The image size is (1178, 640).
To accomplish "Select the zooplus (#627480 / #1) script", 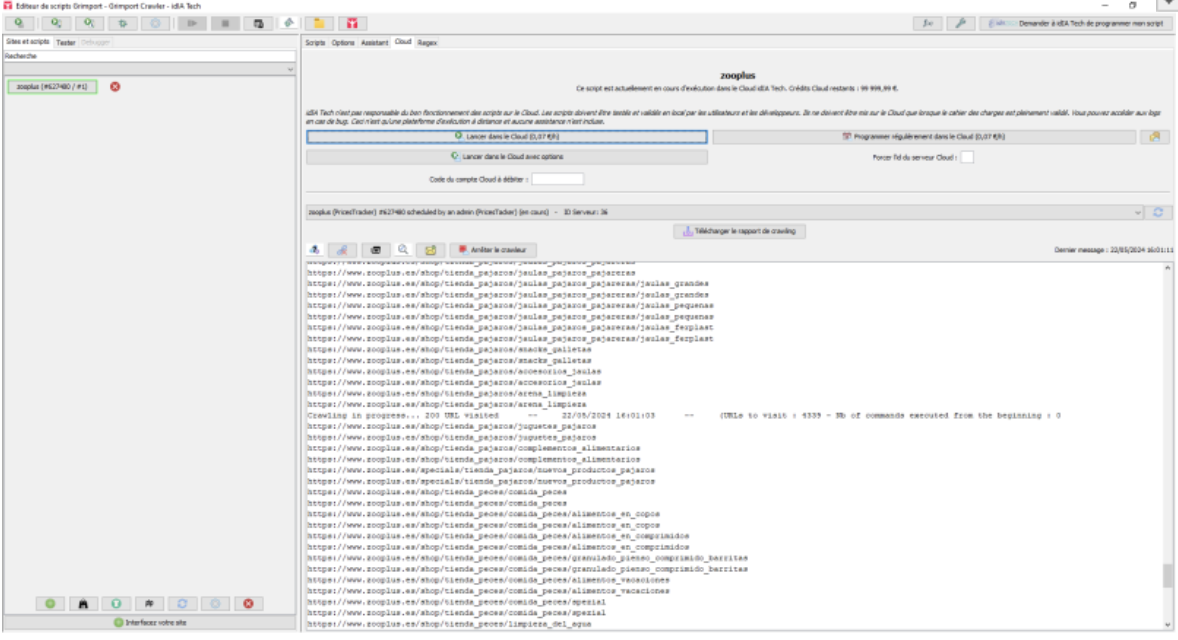I will (x=53, y=86).
